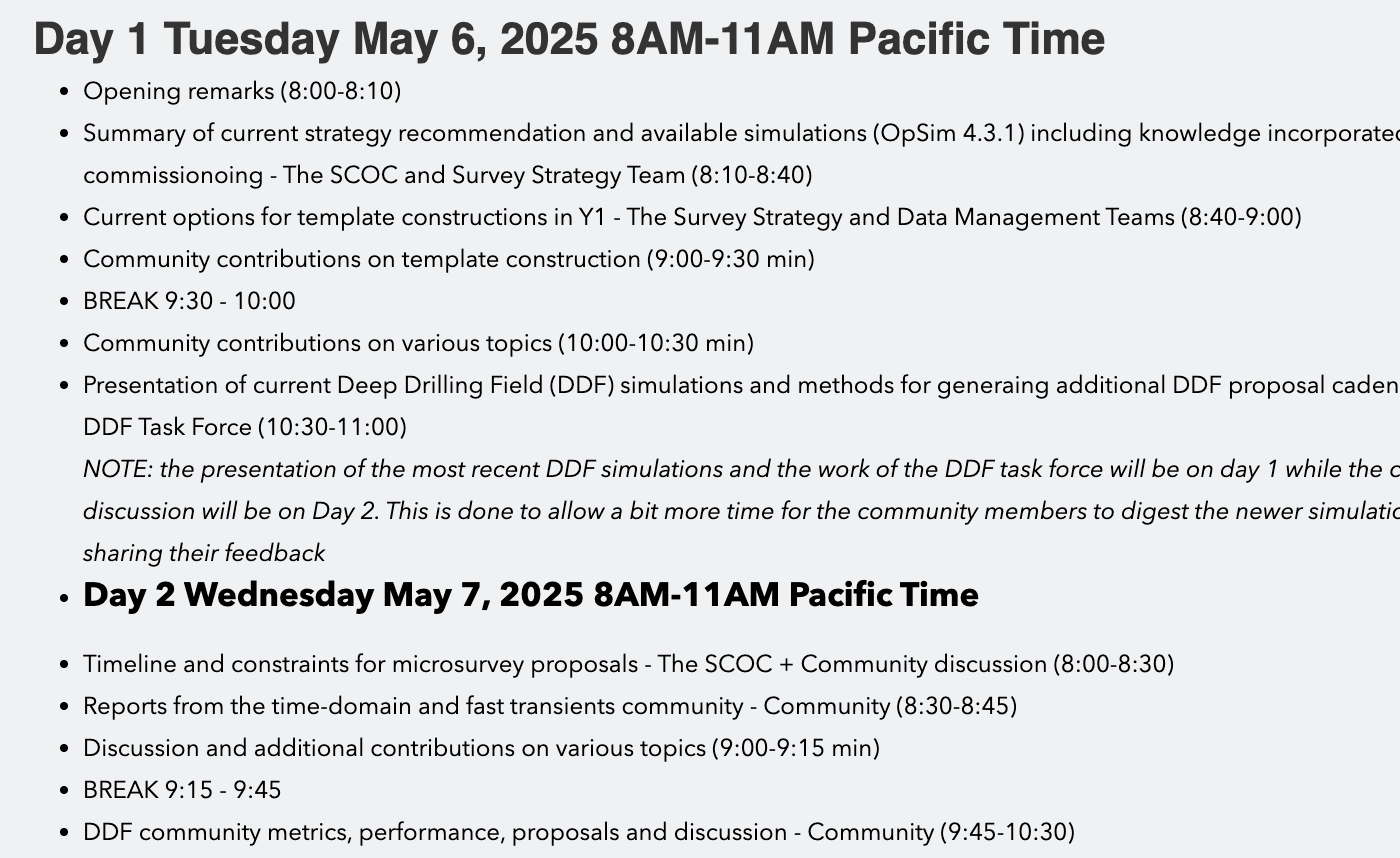Click 'sharing their feedback' italic text

(x=204, y=553)
